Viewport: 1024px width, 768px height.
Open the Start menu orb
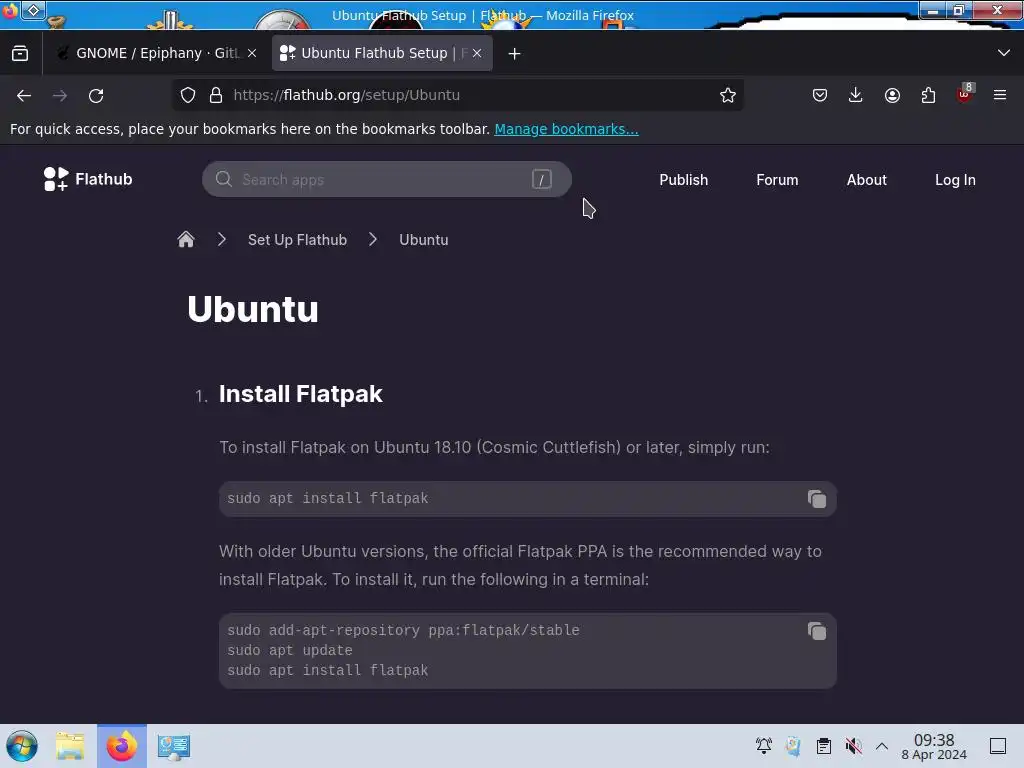click(22, 746)
